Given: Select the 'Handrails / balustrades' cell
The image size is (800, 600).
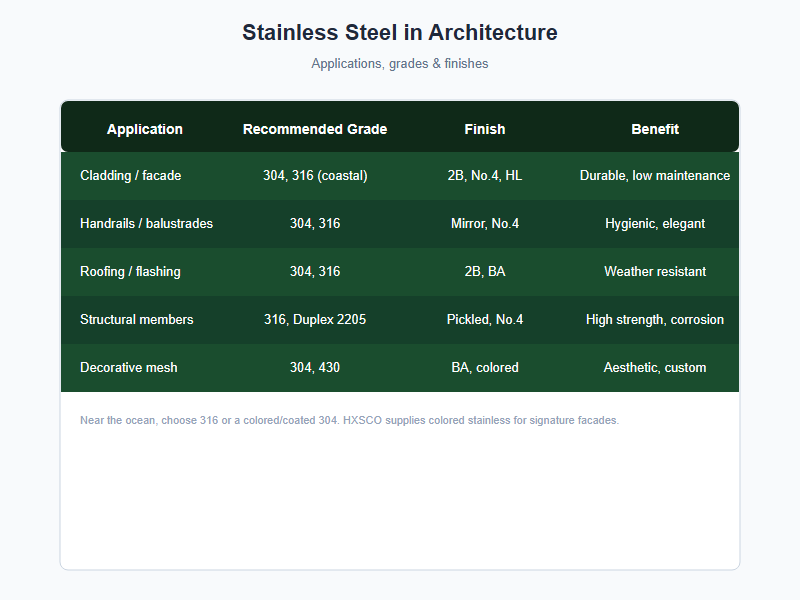Looking at the screenshot, I should [146, 223].
